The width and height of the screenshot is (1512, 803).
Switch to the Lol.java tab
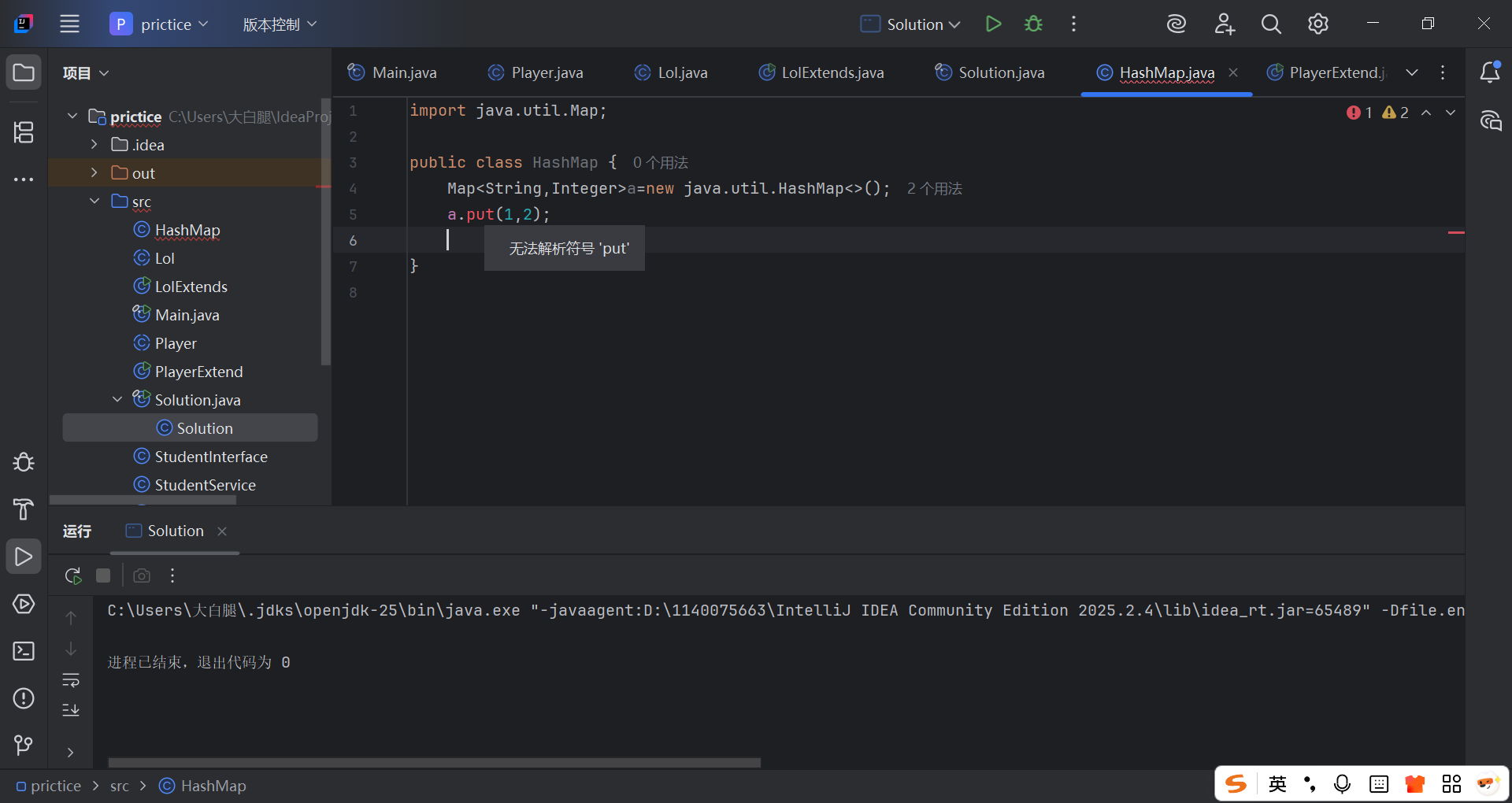coord(671,72)
